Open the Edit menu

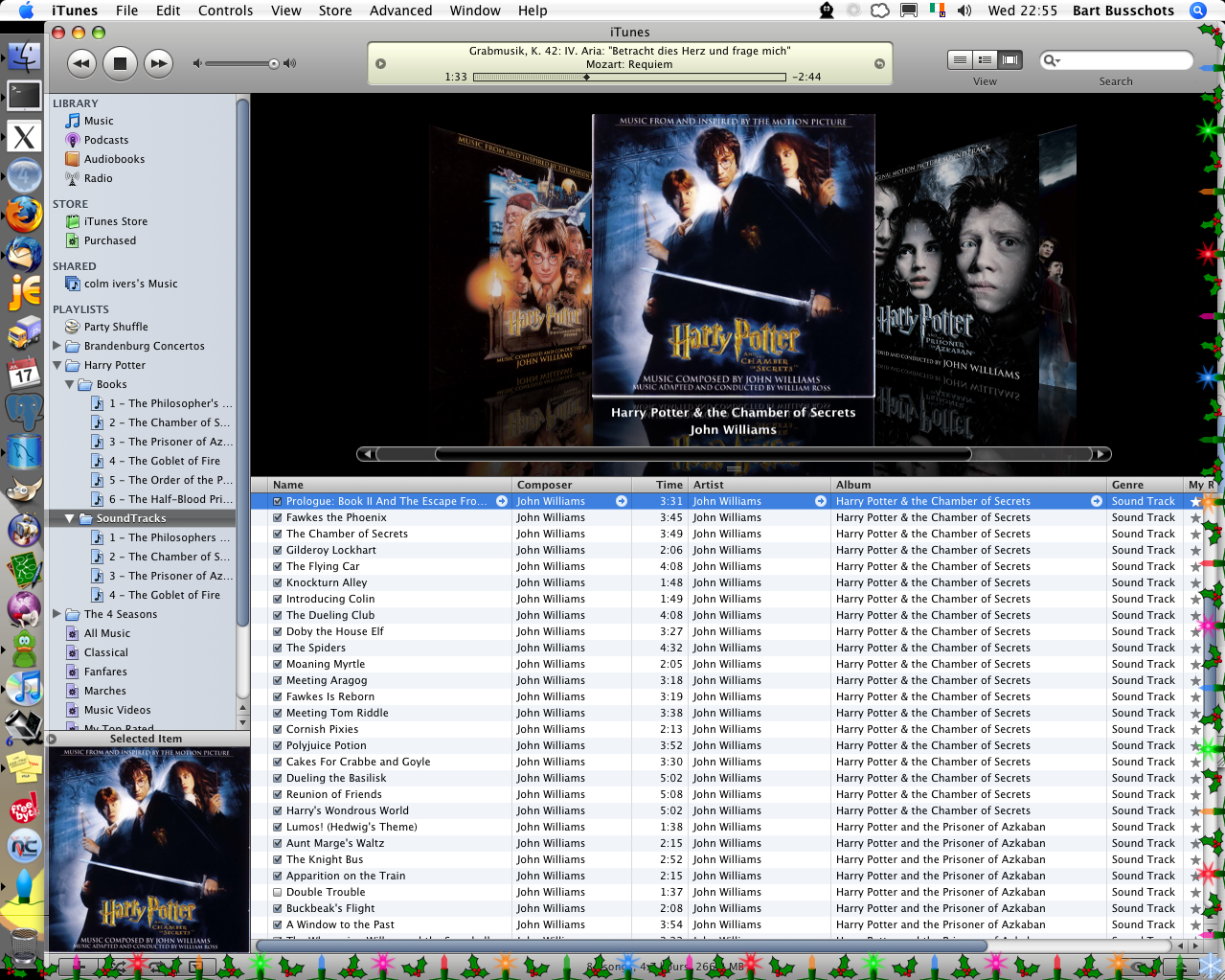click(x=169, y=11)
